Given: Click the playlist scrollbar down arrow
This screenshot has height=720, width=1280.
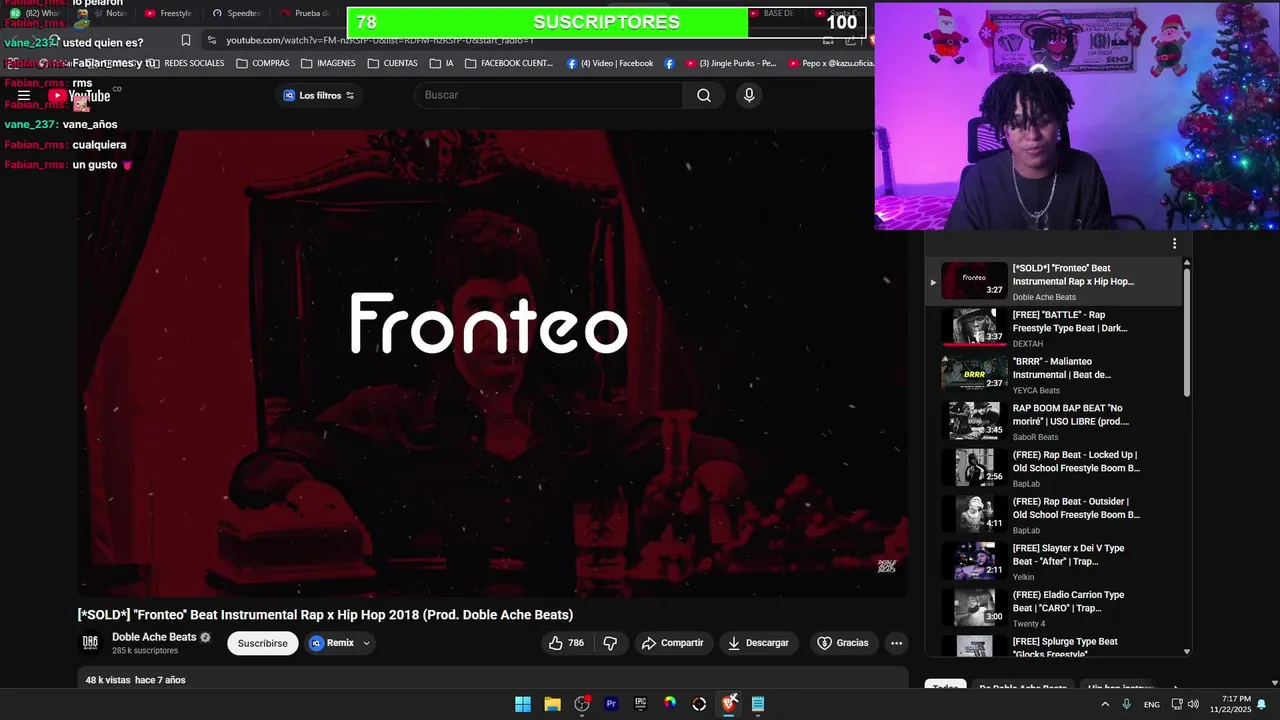Looking at the screenshot, I should tap(1187, 651).
